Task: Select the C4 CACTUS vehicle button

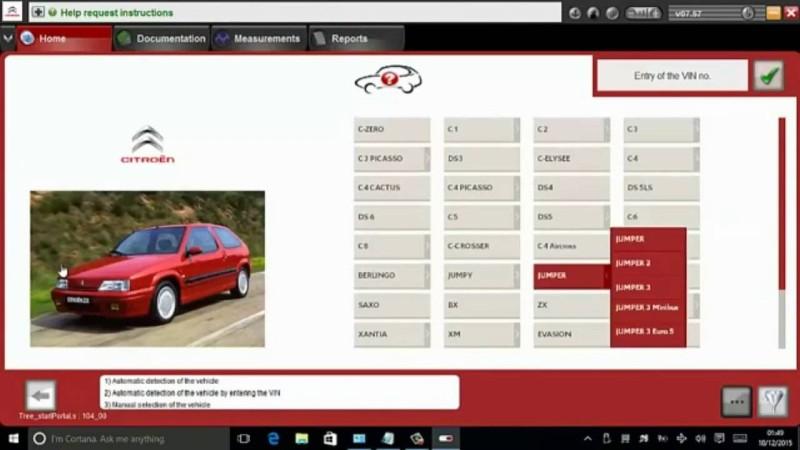Action: point(392,188)
